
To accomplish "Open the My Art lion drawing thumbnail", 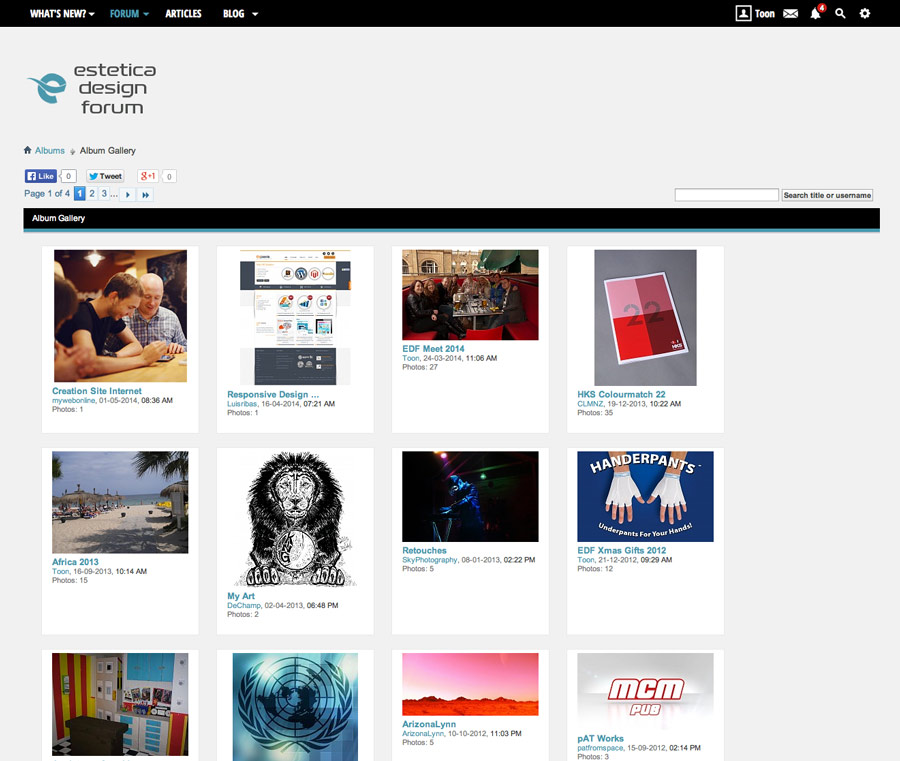I will click(295, 519).
